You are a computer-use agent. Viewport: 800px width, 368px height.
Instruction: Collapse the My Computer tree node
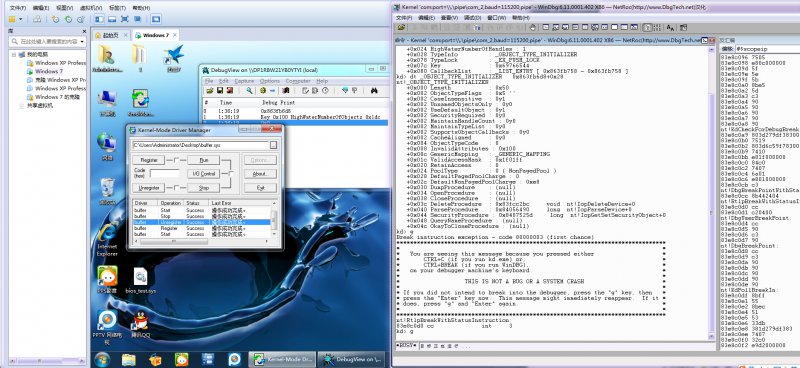[14, 55]
